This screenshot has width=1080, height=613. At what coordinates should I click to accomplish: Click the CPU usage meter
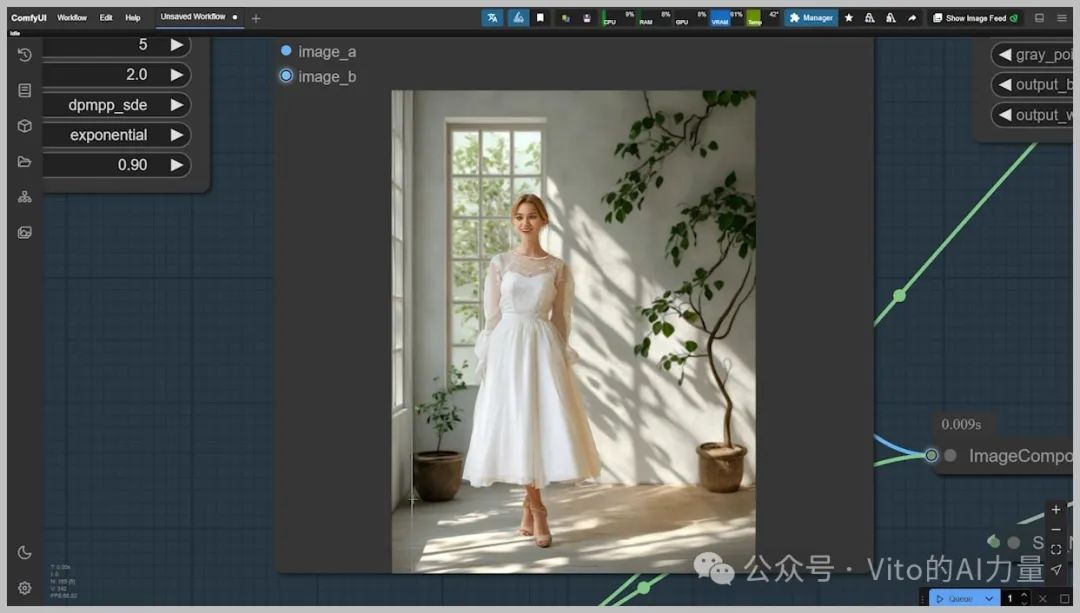pos(619,18)
